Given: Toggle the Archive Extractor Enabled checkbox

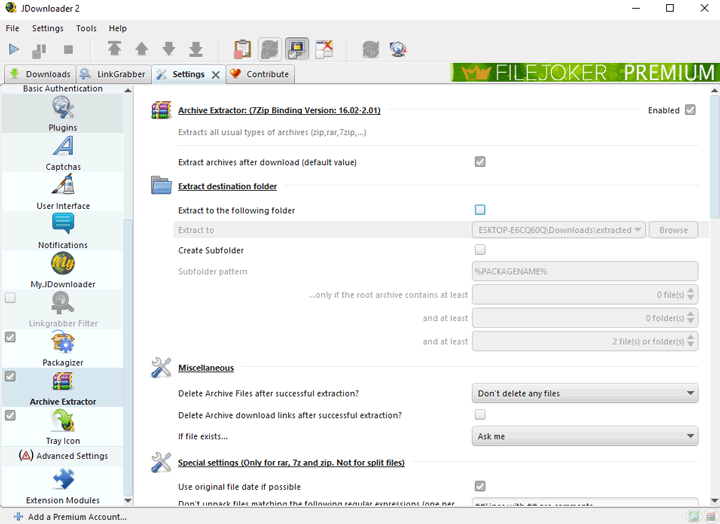Looking at the screenshot, I should pyautogui.click(x=690, y=110).
